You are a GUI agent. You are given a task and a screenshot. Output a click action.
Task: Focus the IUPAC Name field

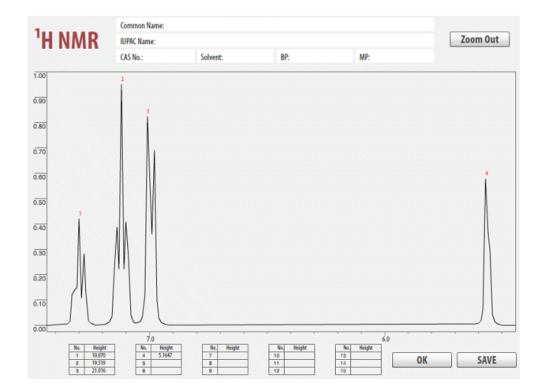point(275,41)
